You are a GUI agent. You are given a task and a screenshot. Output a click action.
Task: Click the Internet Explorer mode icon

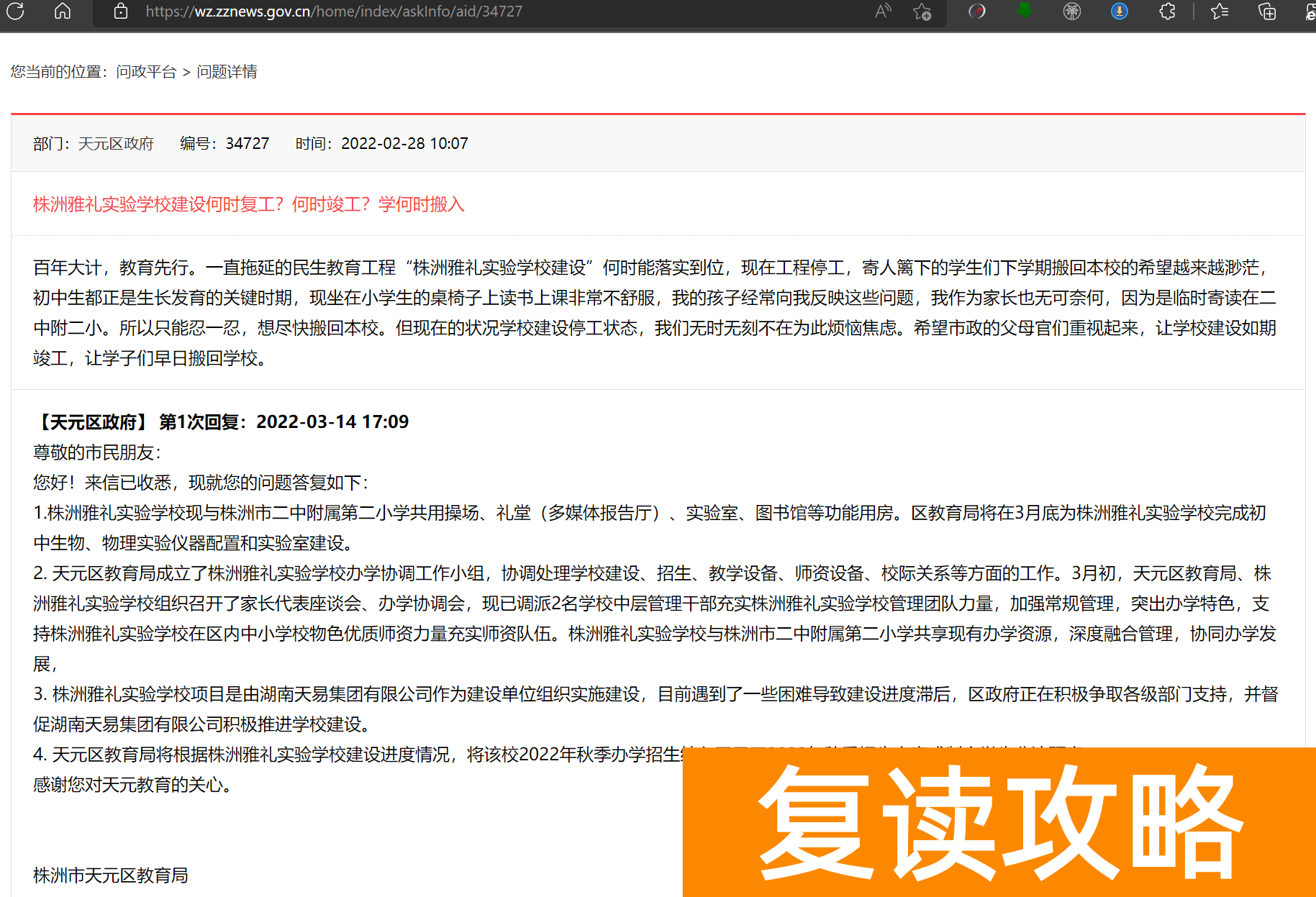[1308, 11]
